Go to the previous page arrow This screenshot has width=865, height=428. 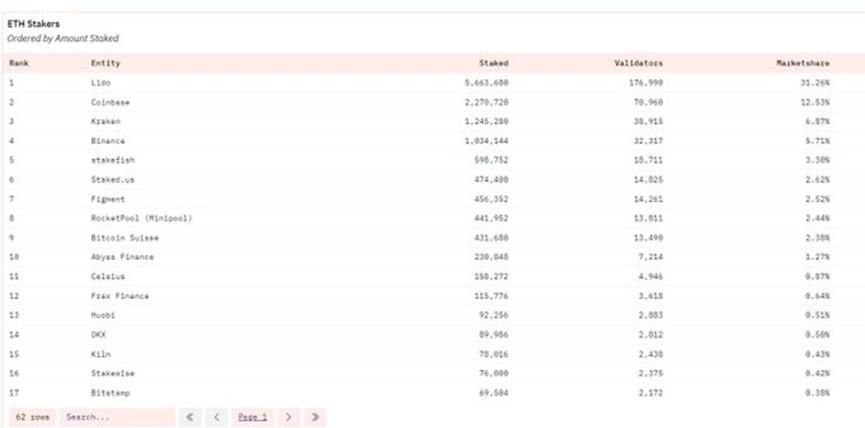[x=217, y=417]
